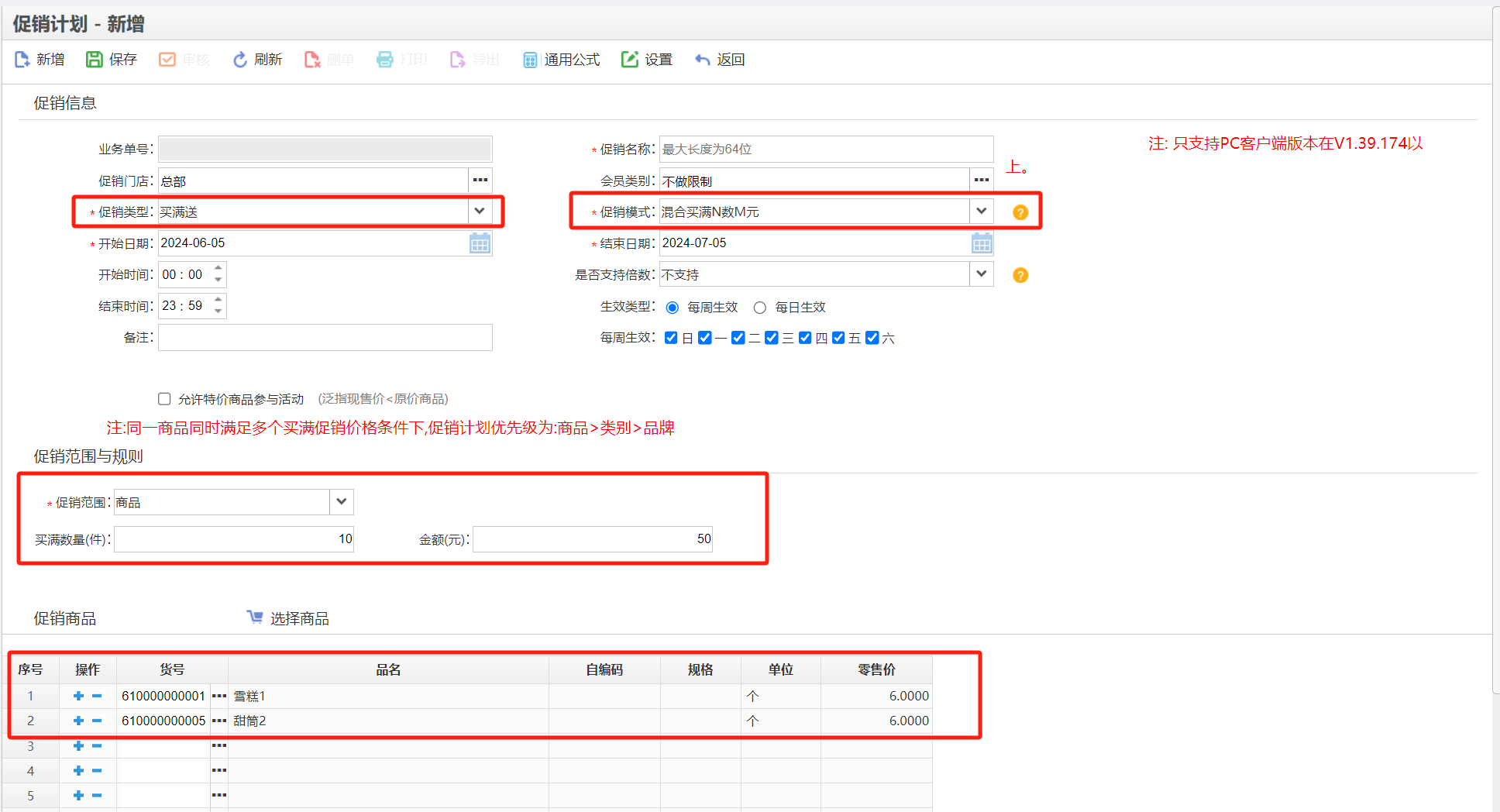This screenshot has width=1500, height=812.
Task: Click the 审核 toolbar item
Action: tap(184, 59)
